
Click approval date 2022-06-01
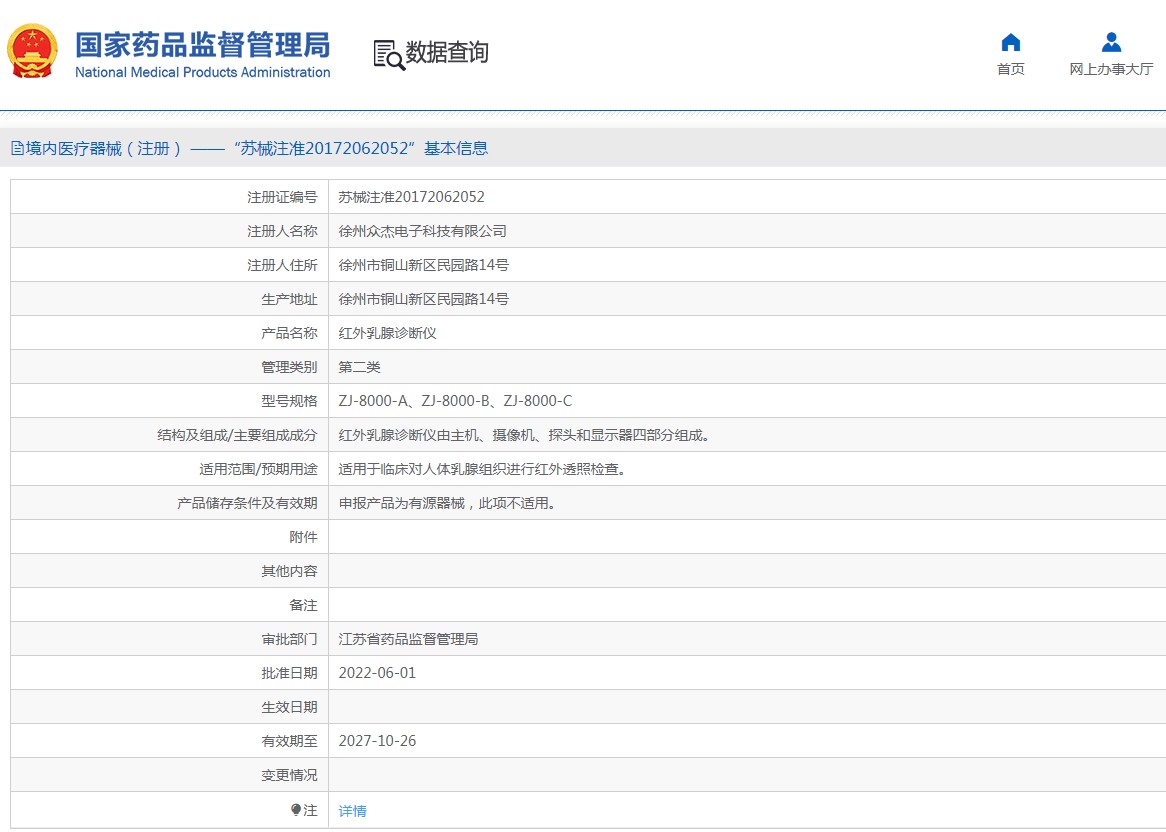tap(377, 673)
